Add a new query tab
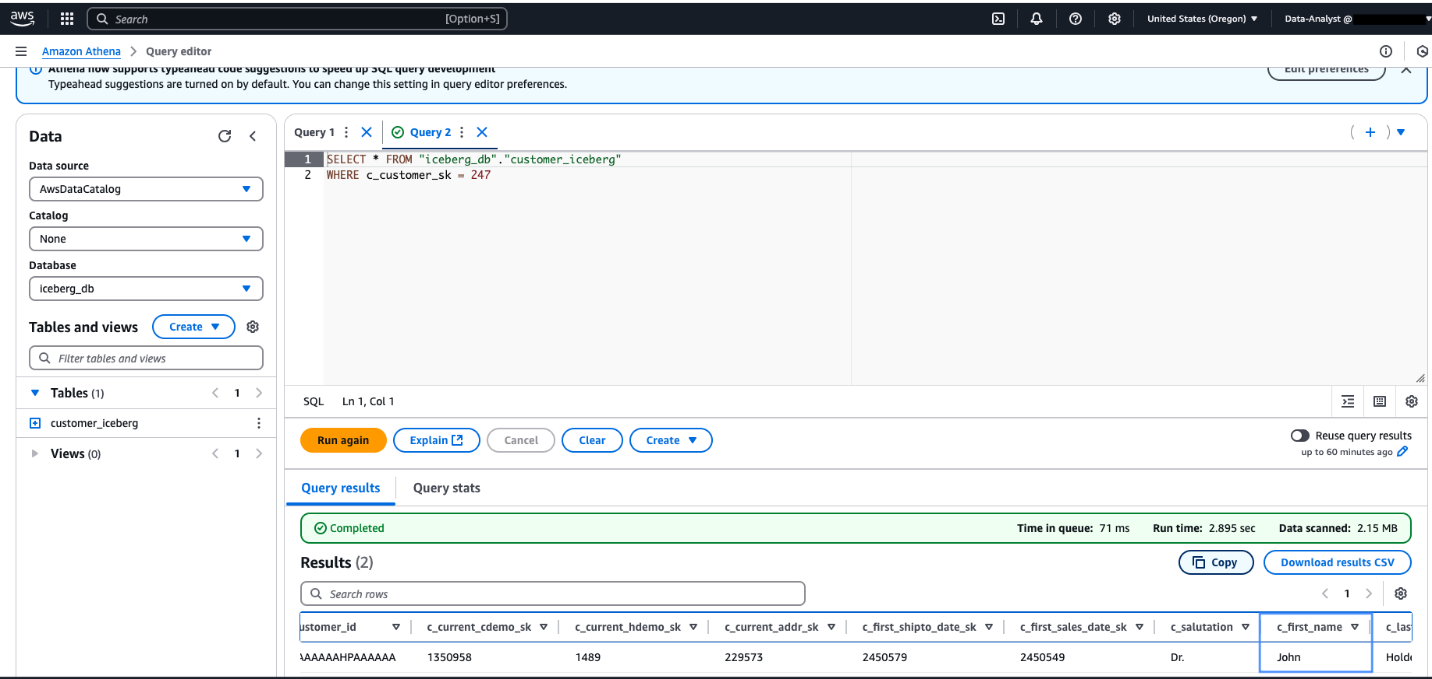Image resolution: width=1432 pixels, height=679 pixels. (1370, 132)
